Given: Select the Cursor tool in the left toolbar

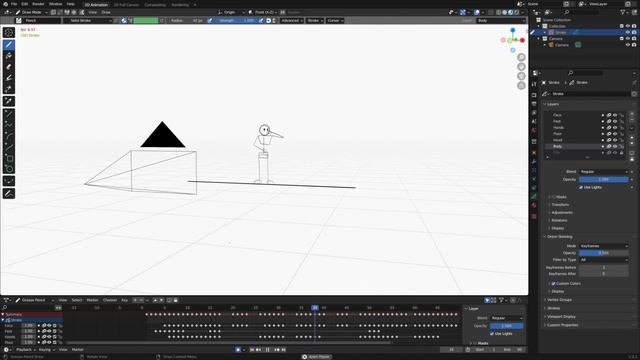Looking at the screenshot, I should [9, 33].
